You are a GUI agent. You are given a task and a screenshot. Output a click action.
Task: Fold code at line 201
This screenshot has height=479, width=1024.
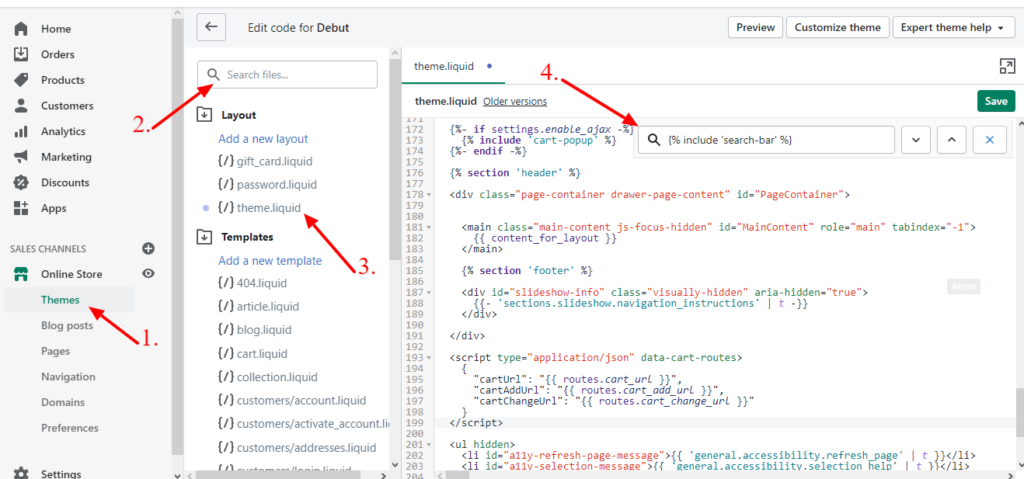tap(428, 444)
